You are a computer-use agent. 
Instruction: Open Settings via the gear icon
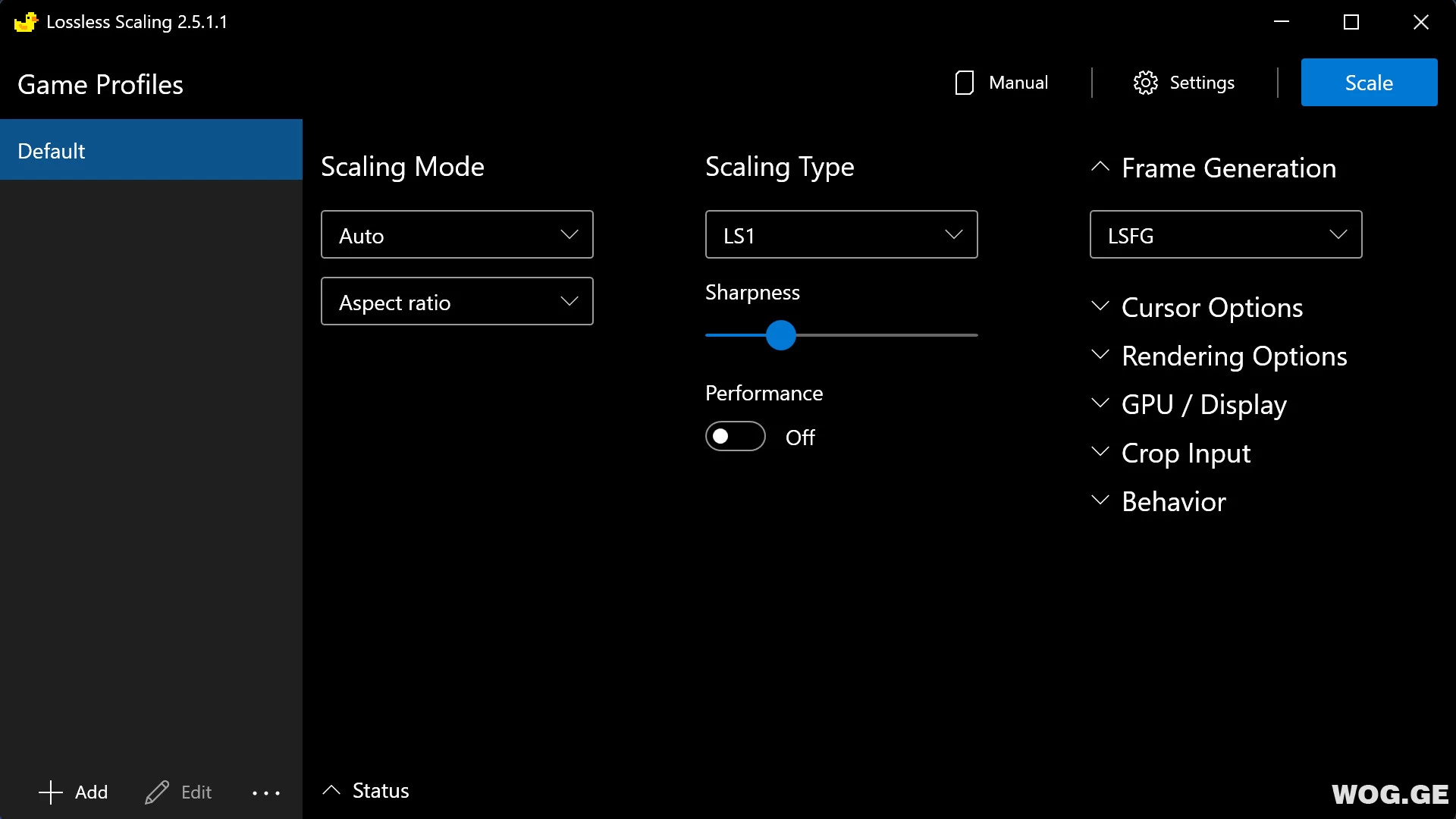(1145, 83)
